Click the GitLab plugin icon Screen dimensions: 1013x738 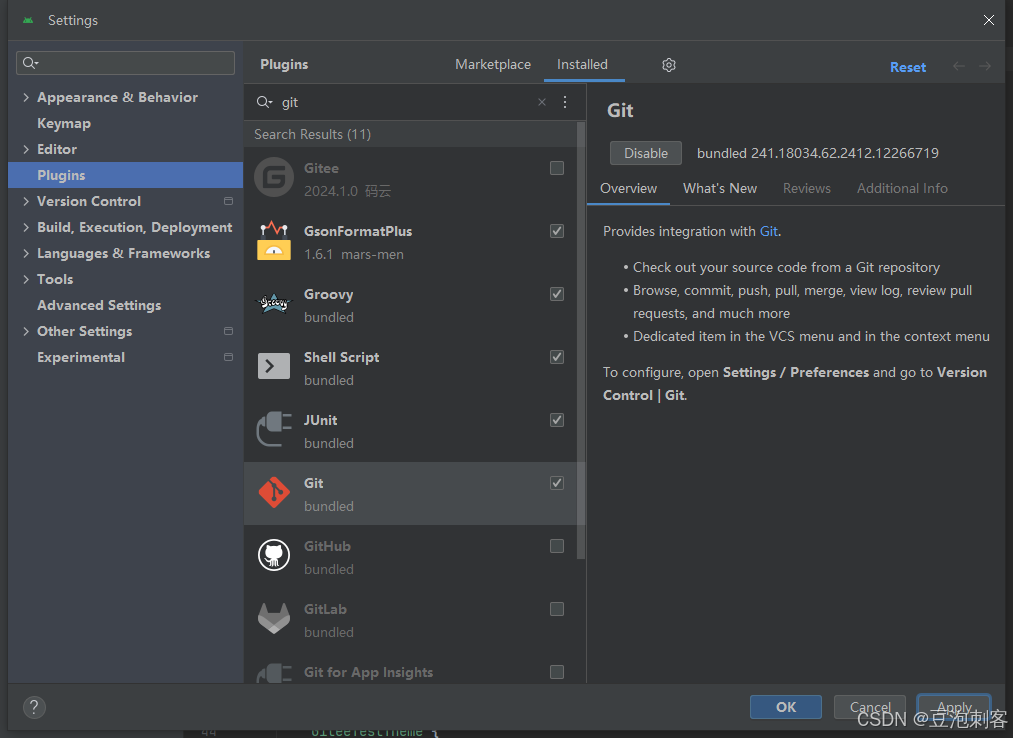[x=273, y=618]
